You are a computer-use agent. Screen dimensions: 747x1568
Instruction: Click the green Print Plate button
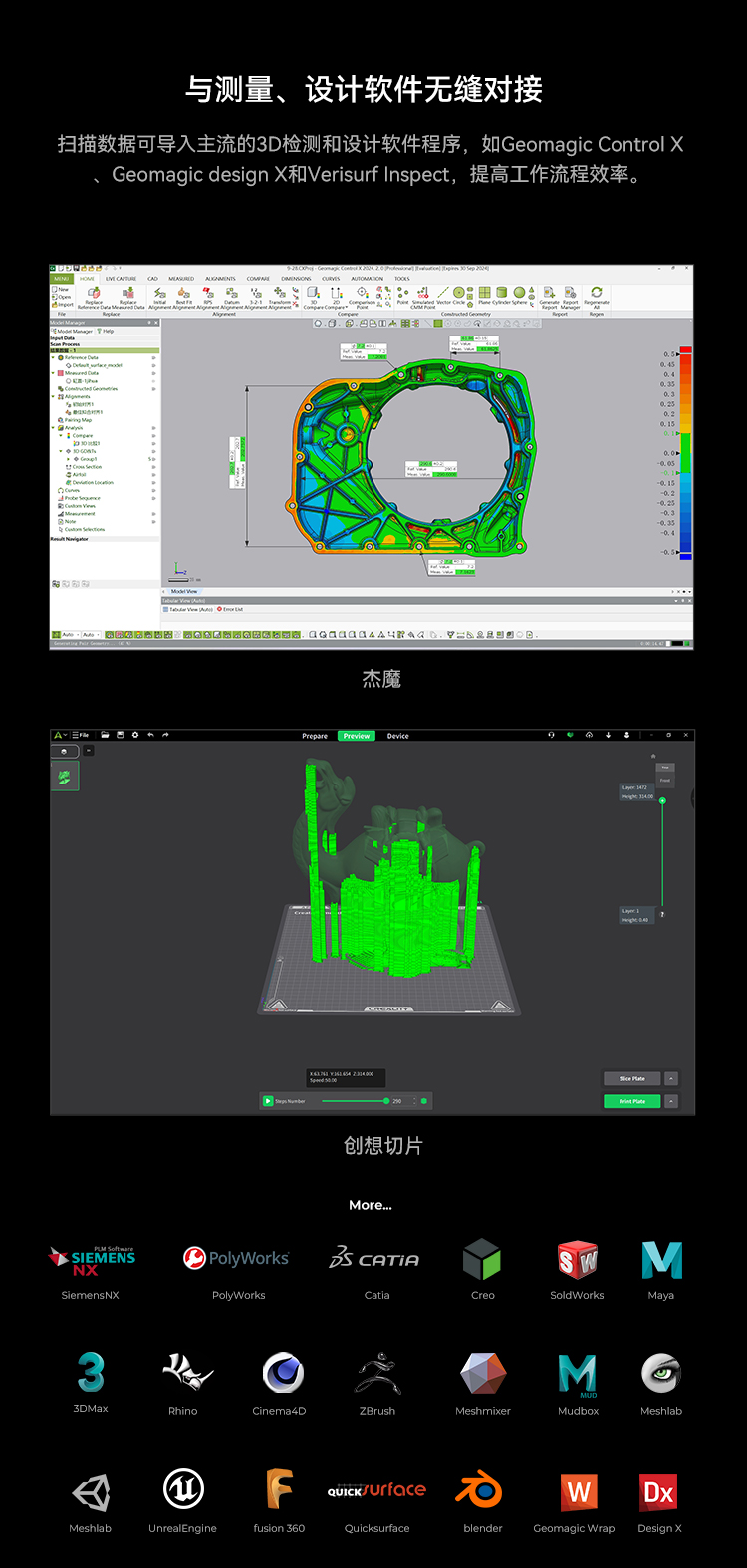pos(631,1101)
